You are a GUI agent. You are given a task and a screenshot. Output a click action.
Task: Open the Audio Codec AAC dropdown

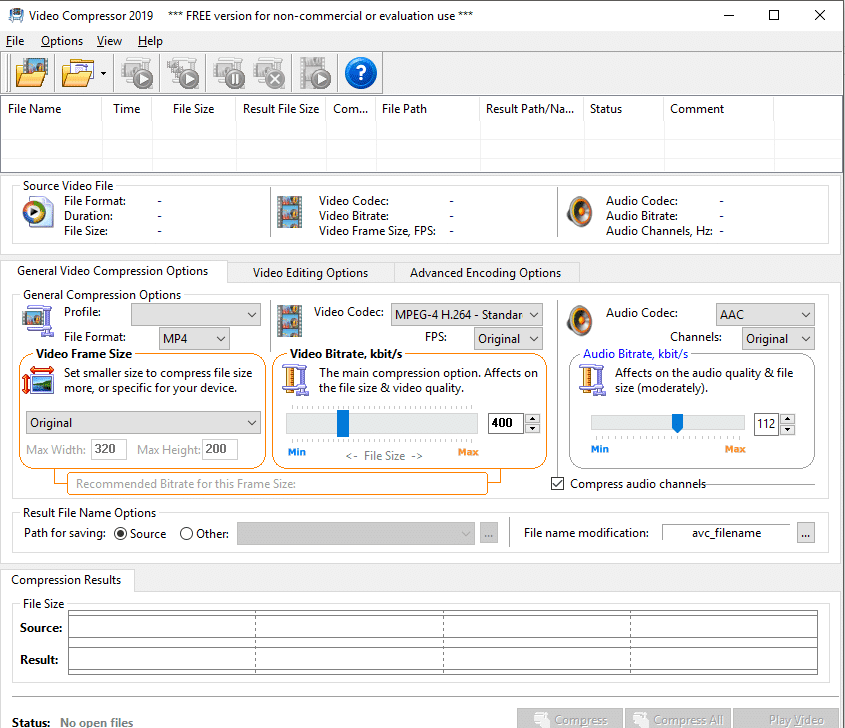coord(765,313)
